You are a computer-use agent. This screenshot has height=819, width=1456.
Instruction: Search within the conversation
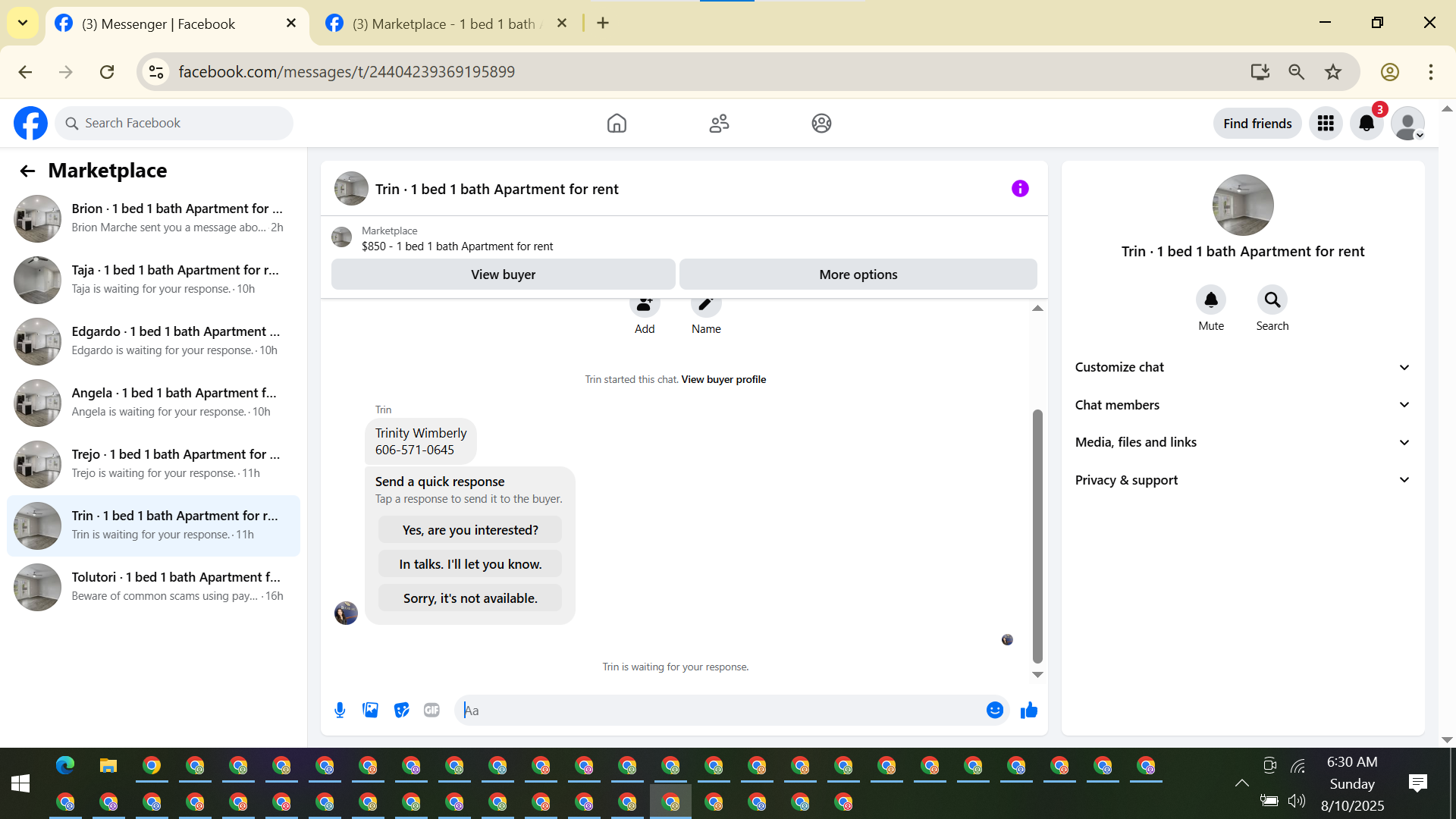[x=1272, y=300]
